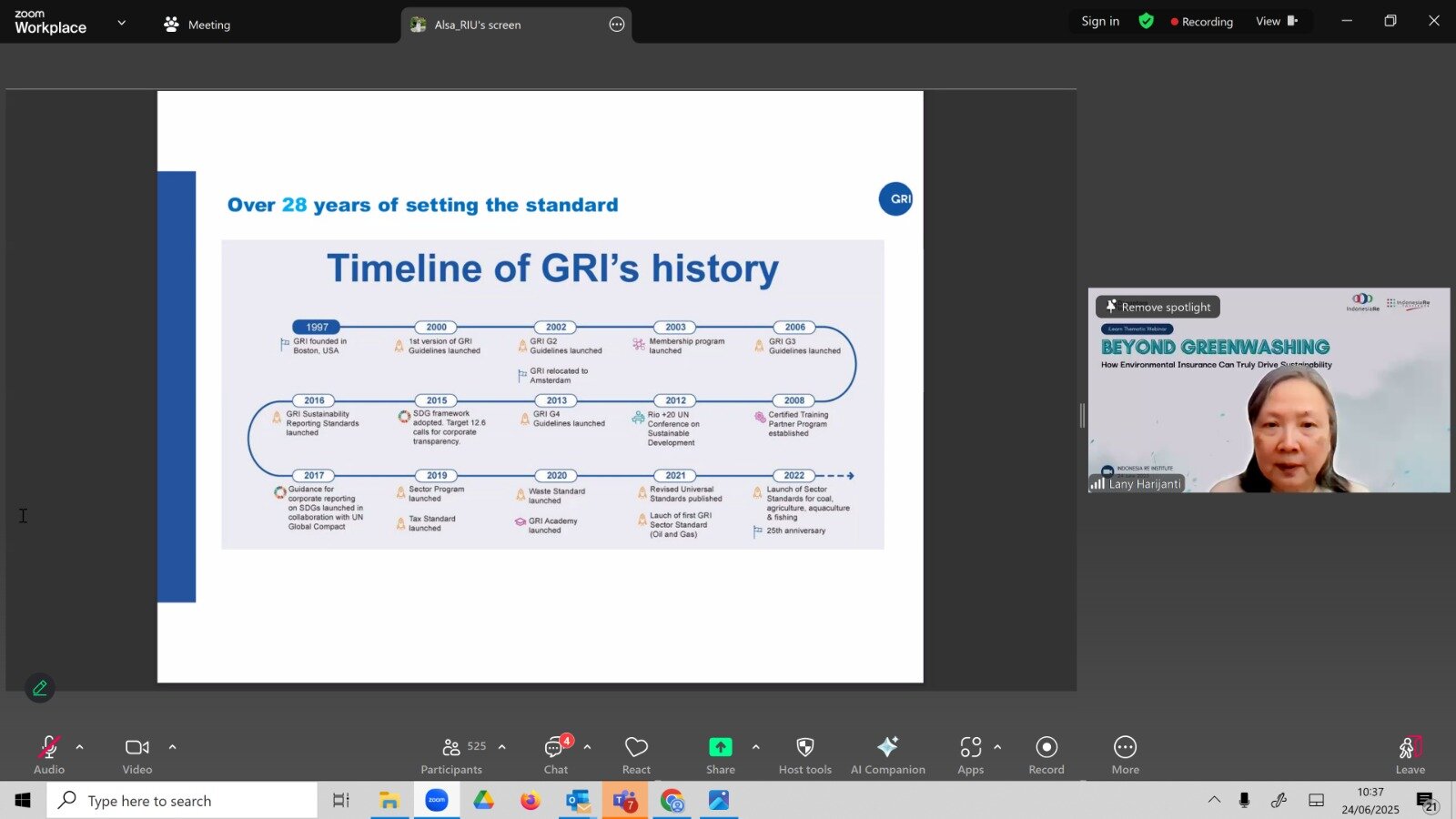
Task: Click the Record button
Action: pyautogui.click(x=1046, y=755)
